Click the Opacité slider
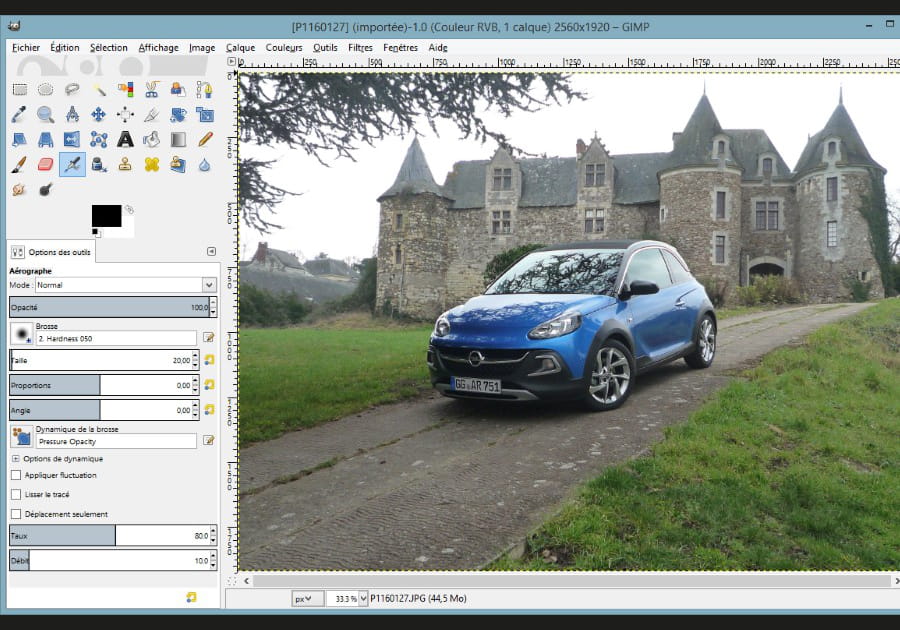900x630 pixels. coord(109,307)
